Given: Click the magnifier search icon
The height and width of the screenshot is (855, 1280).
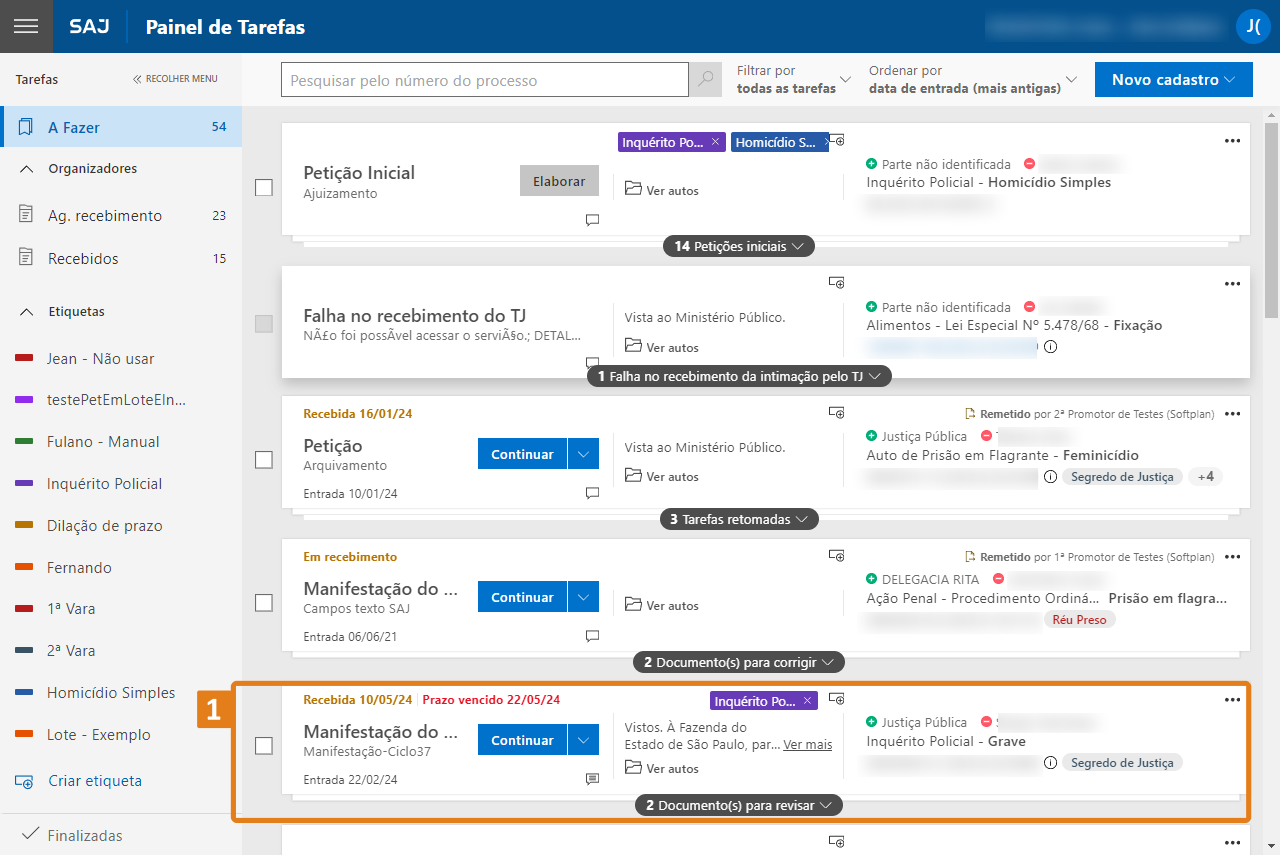Looking at the screenshot, I should point(706,80).
